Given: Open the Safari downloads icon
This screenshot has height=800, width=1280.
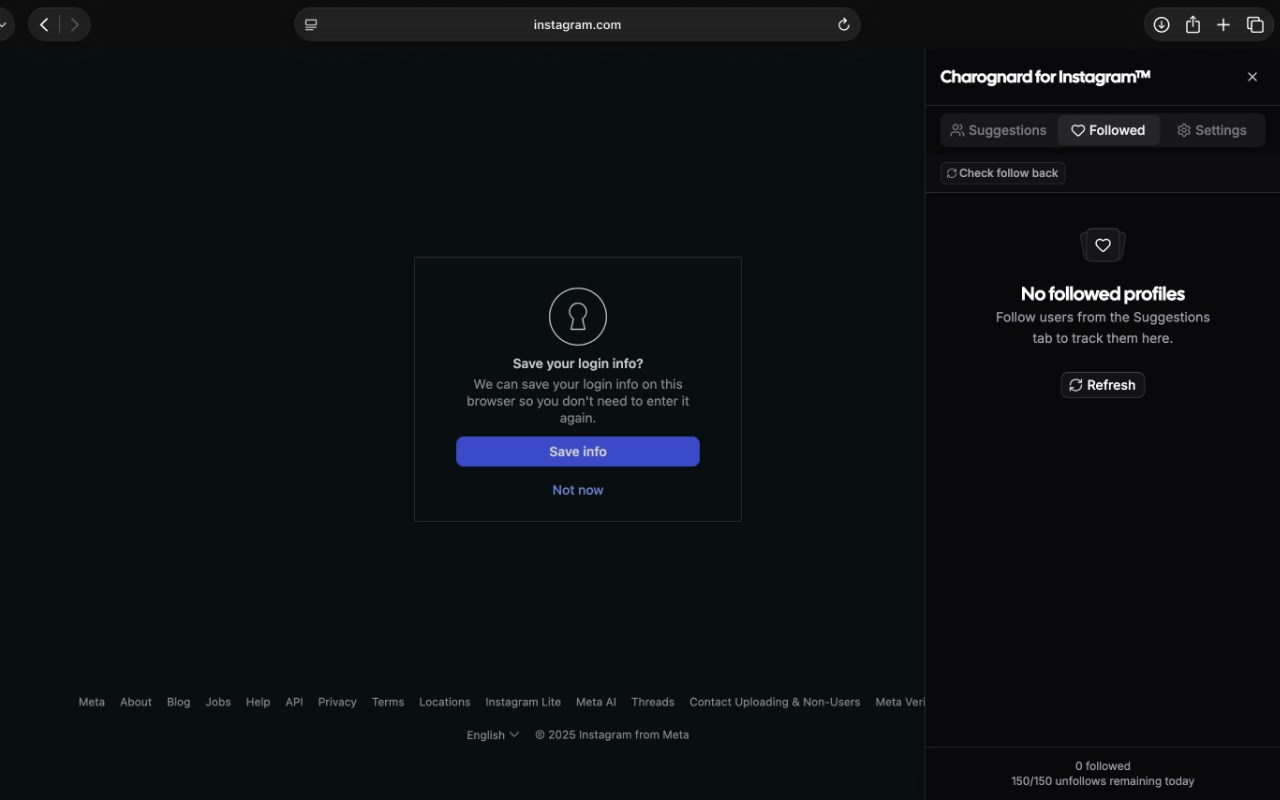Looking at the screenshot, I should (x=1161, y=25).
